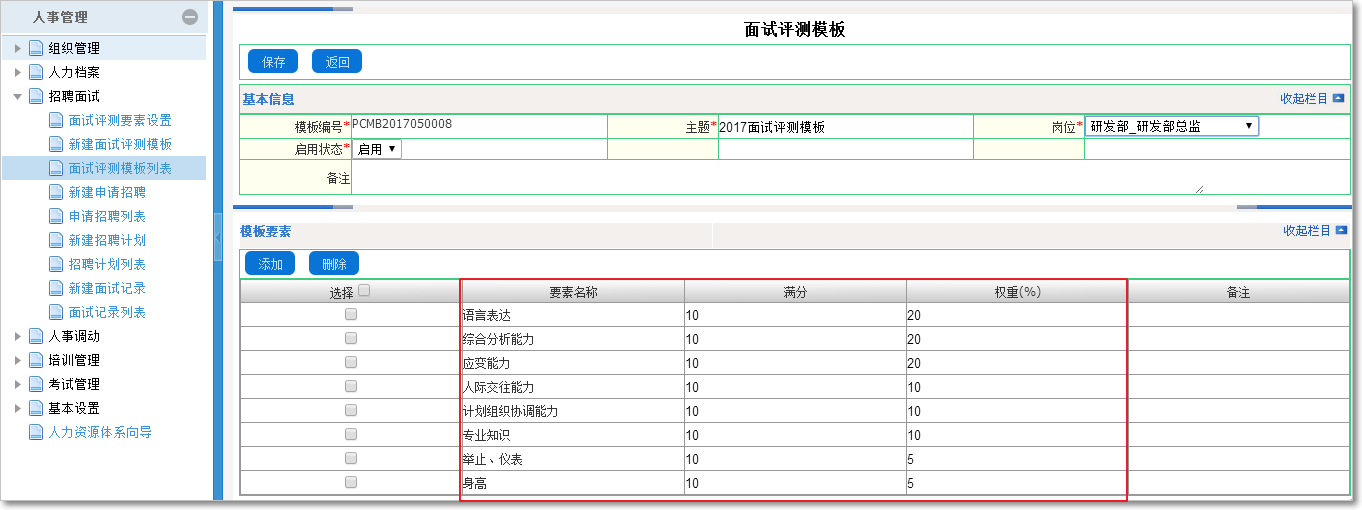Open 面试评测要素设置 in the sidebar
Screen dimensions: 1362x510
[x=120, y=121]
